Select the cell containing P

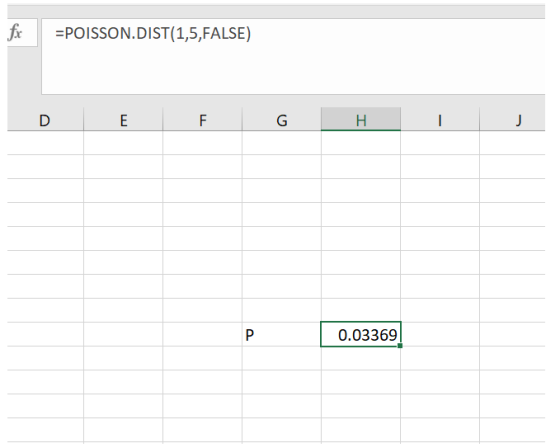pos(282,334)
